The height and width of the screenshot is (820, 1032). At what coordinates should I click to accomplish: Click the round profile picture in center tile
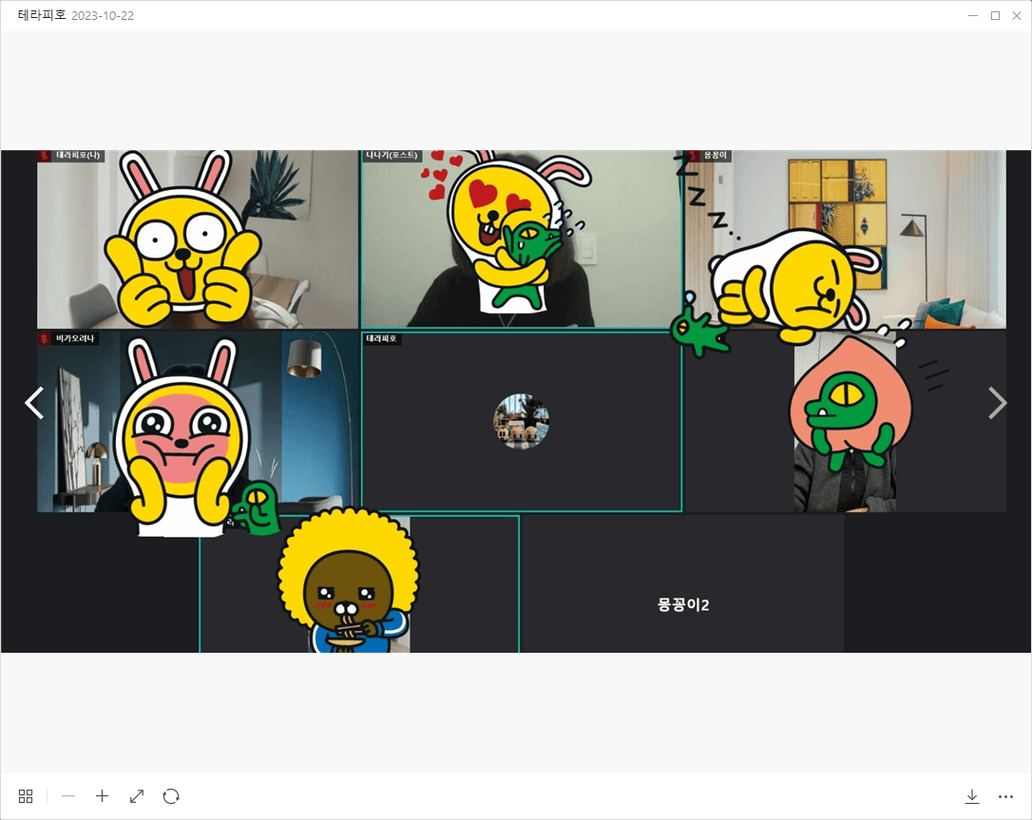pyautogui.click(x=521, y=422)
